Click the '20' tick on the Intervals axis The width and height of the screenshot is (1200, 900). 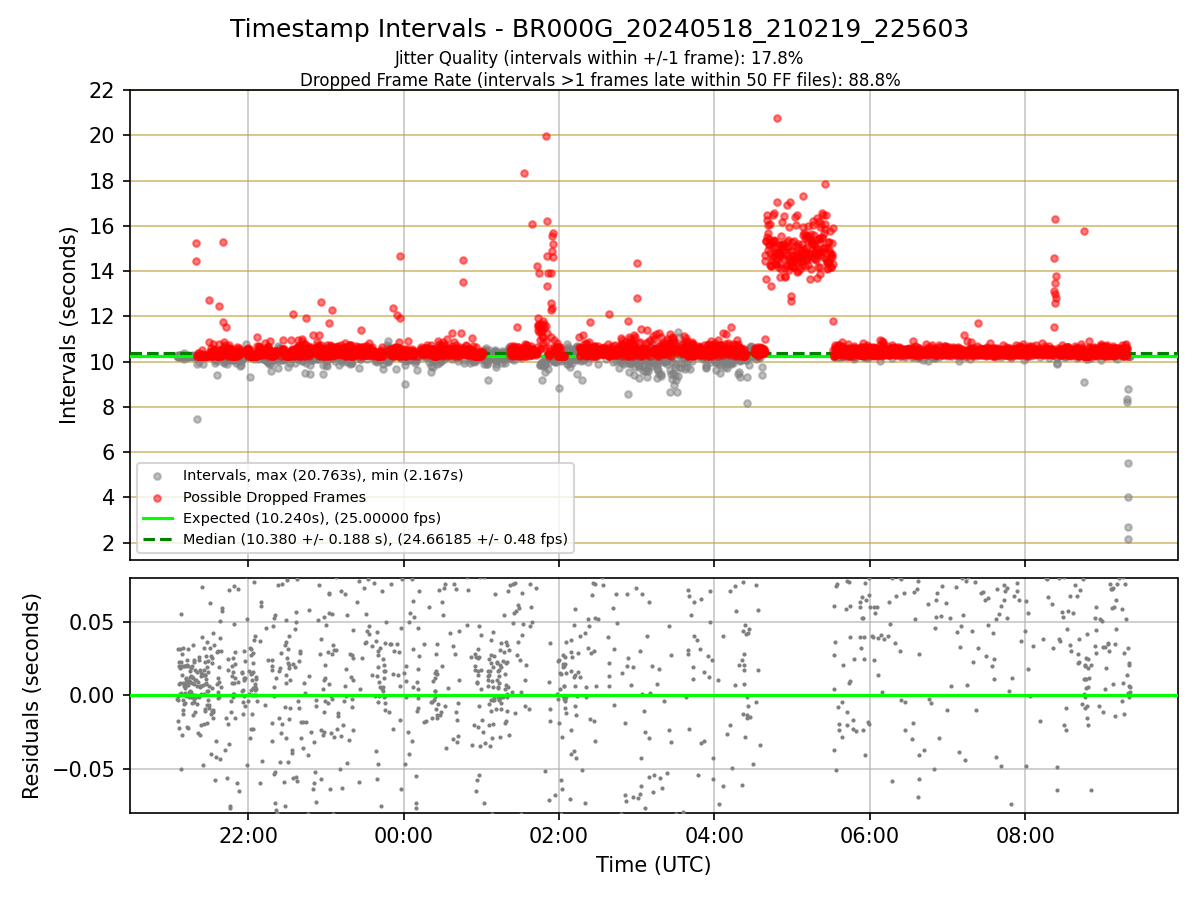(x=105, y=135)
